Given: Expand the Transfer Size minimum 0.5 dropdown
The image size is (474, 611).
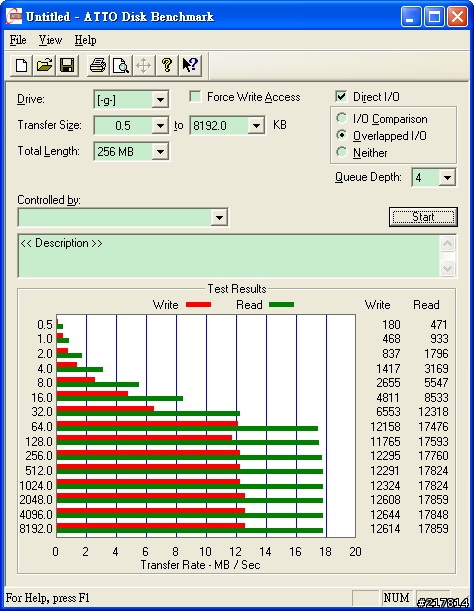Looking at the screenshot, I should [160, 125].
